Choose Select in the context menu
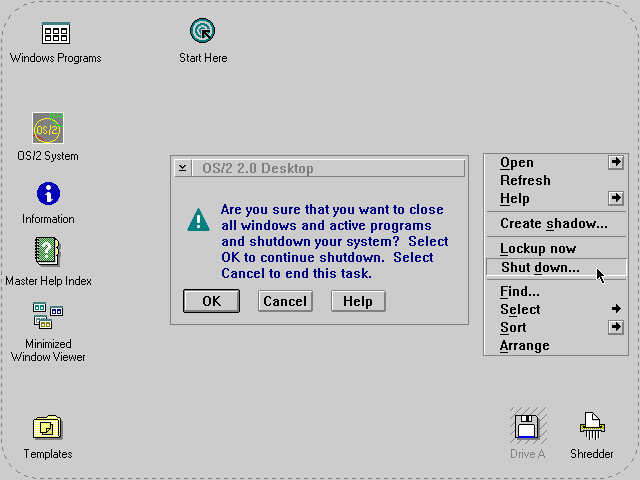The image size is (640, 480). (556, 309)
